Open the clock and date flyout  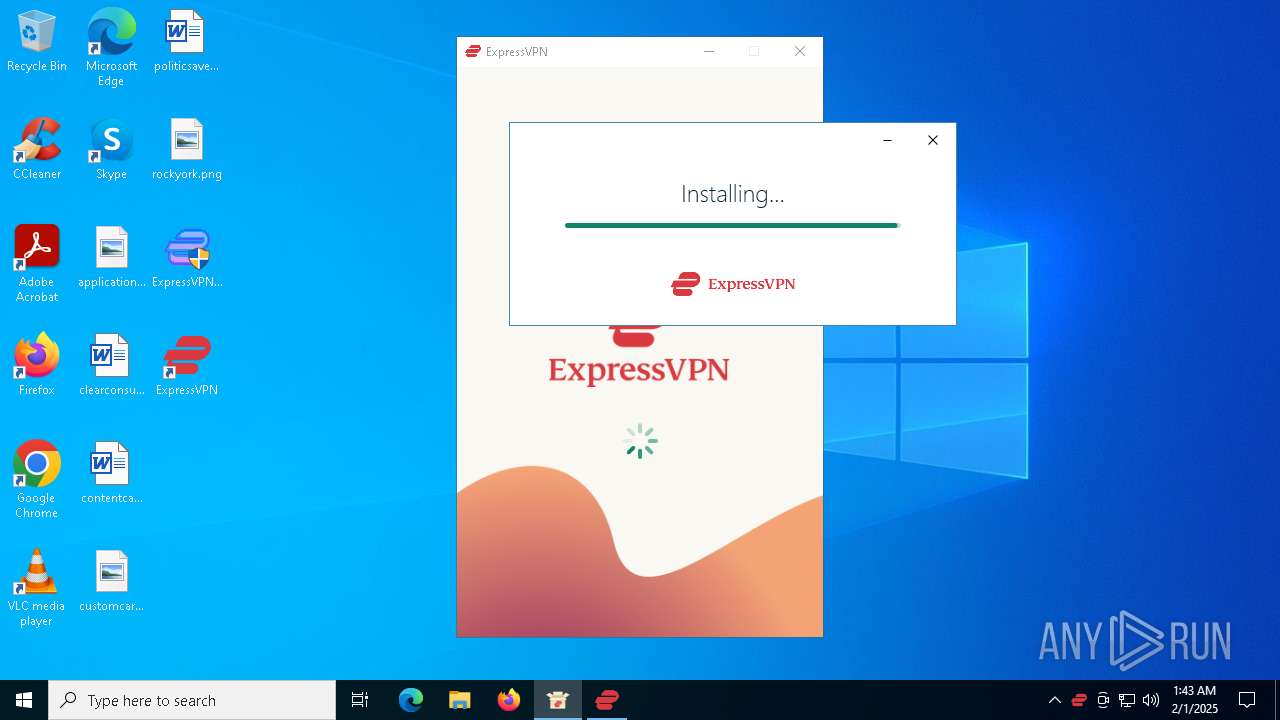(x=1194, y=700)
